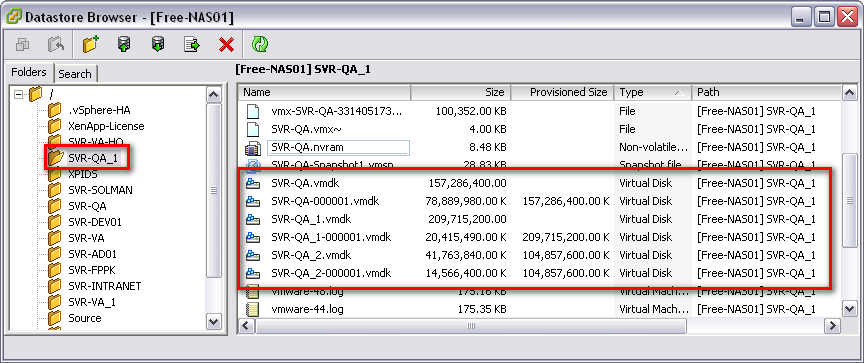Click the greyed-out overlapping squares toolbar icon
This screenshot has height=363, width=864.
pyautogui.click(x=23, y=45)
